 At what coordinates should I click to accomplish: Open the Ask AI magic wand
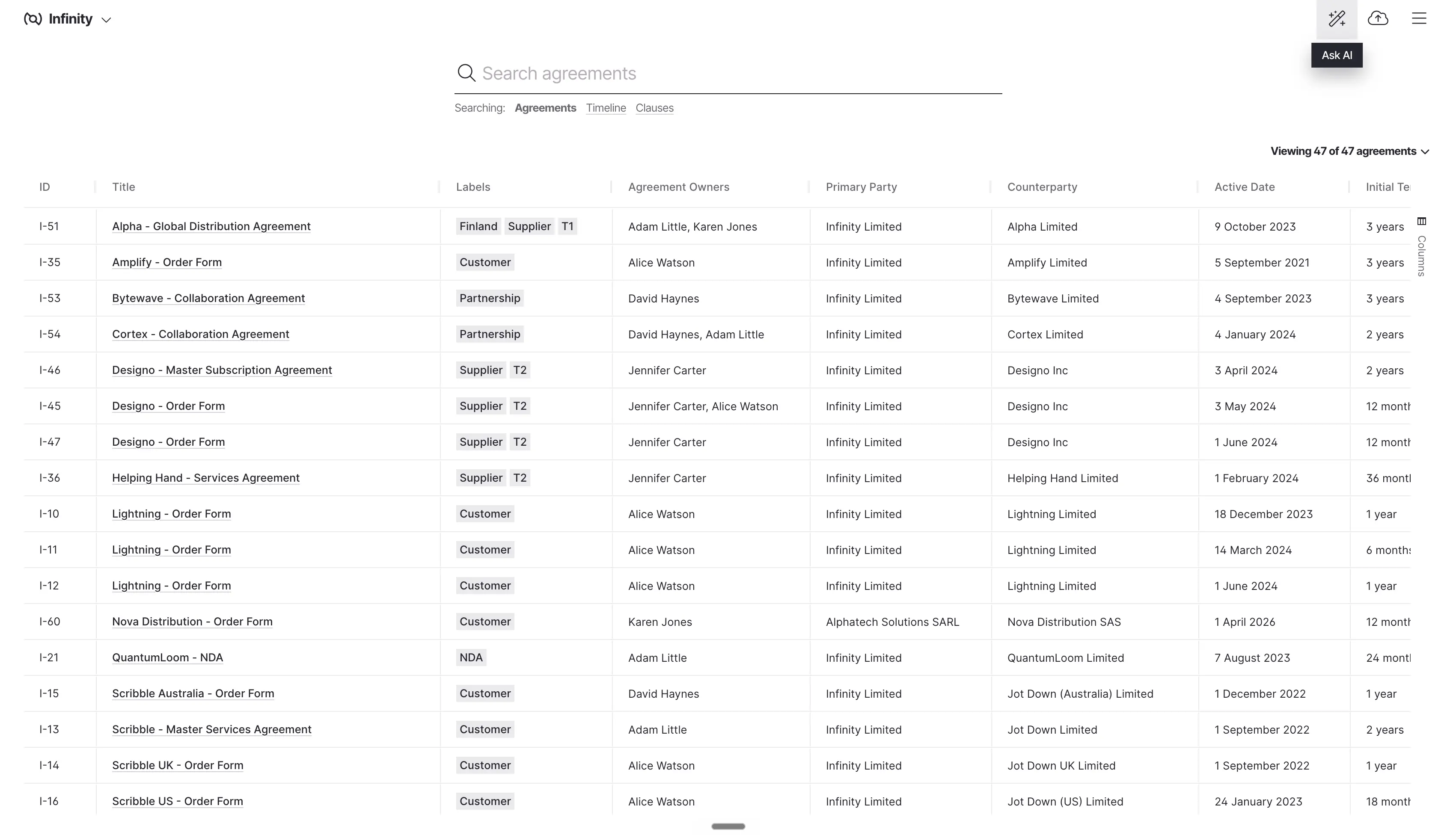[x=1337, y=19]
